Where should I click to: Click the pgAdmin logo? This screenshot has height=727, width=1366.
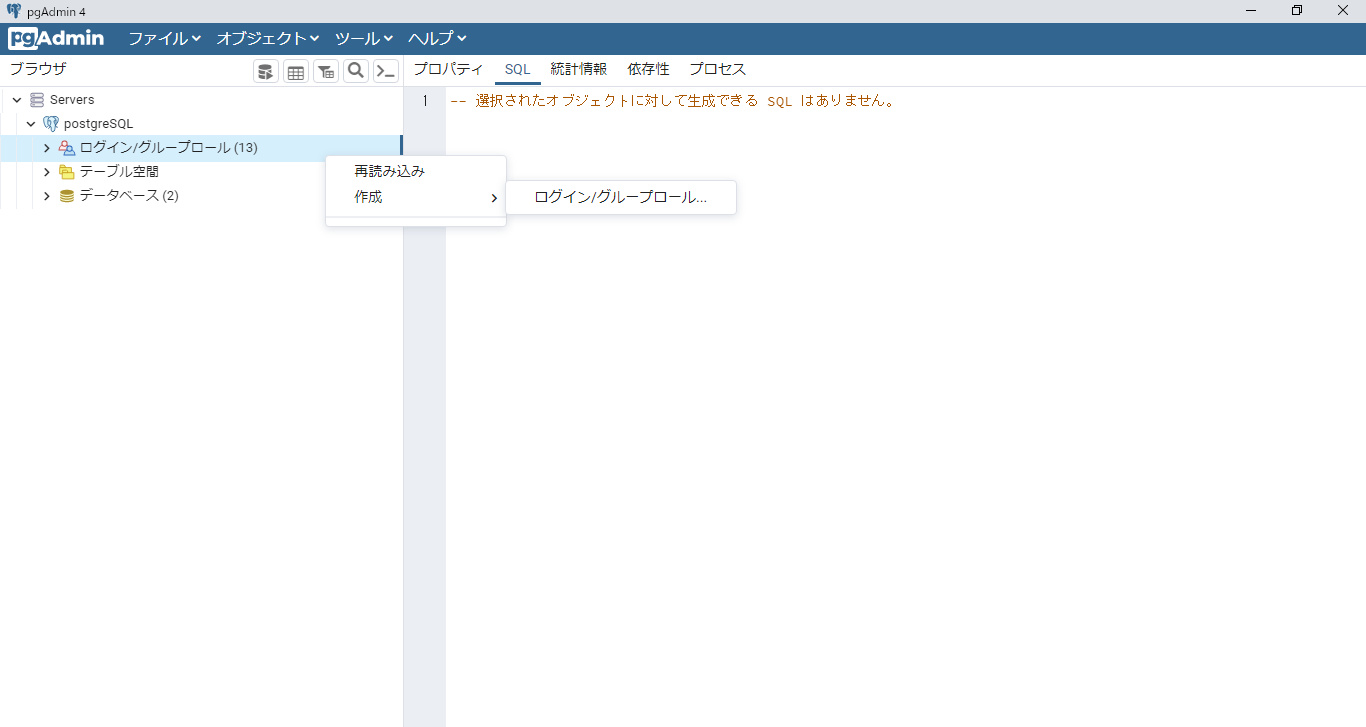[x=56, y=39]
